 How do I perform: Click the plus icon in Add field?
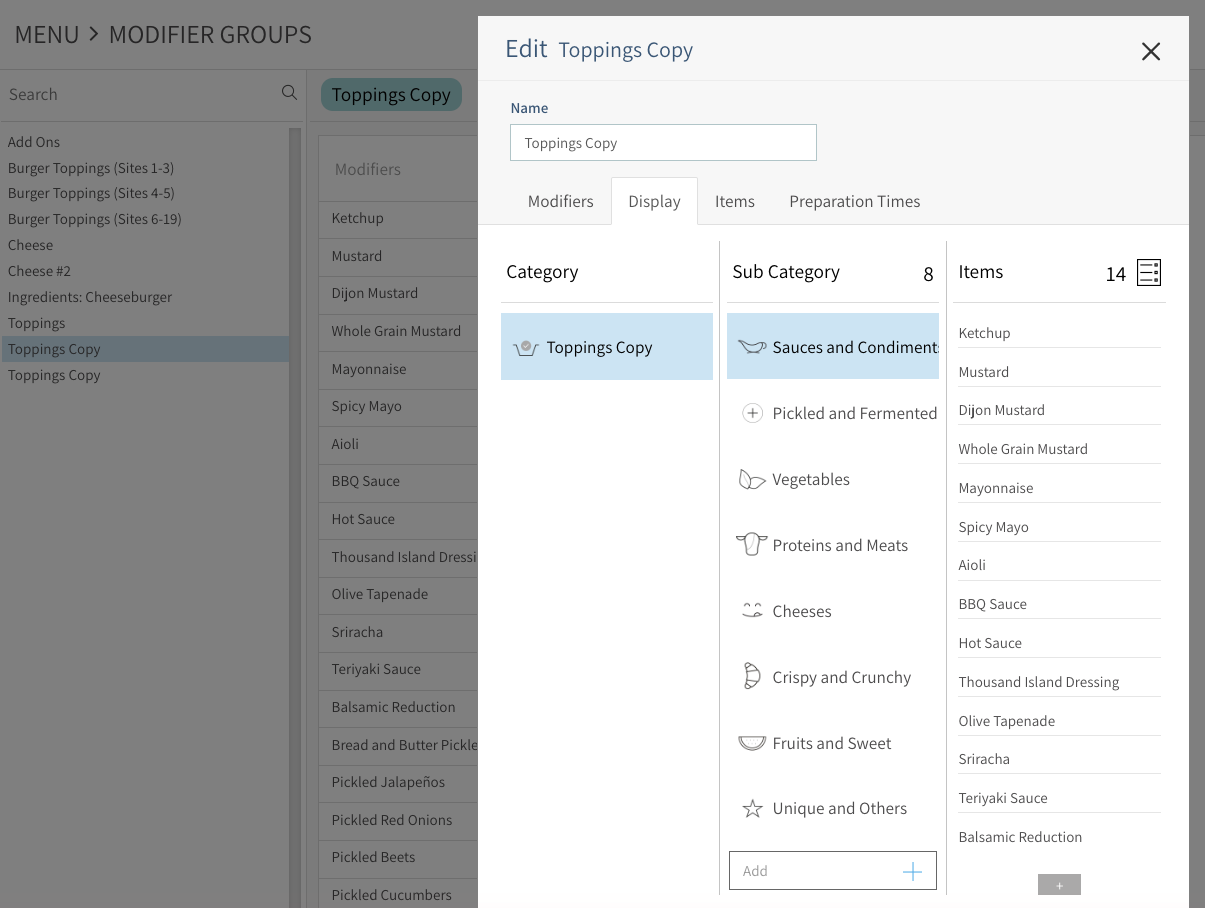(912, 871)
